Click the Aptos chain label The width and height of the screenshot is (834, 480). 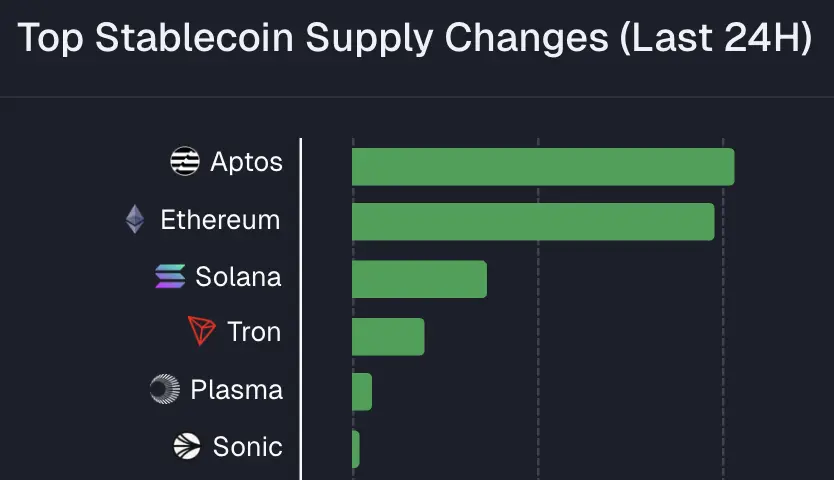pyautogui.click(x=246, y=162)
